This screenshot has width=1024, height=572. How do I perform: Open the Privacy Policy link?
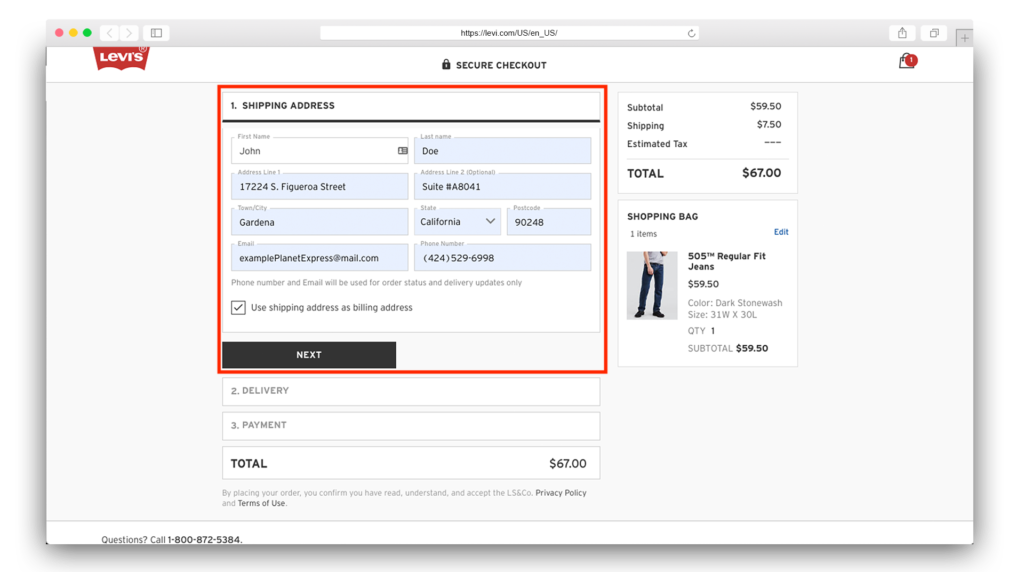[560, 493]
